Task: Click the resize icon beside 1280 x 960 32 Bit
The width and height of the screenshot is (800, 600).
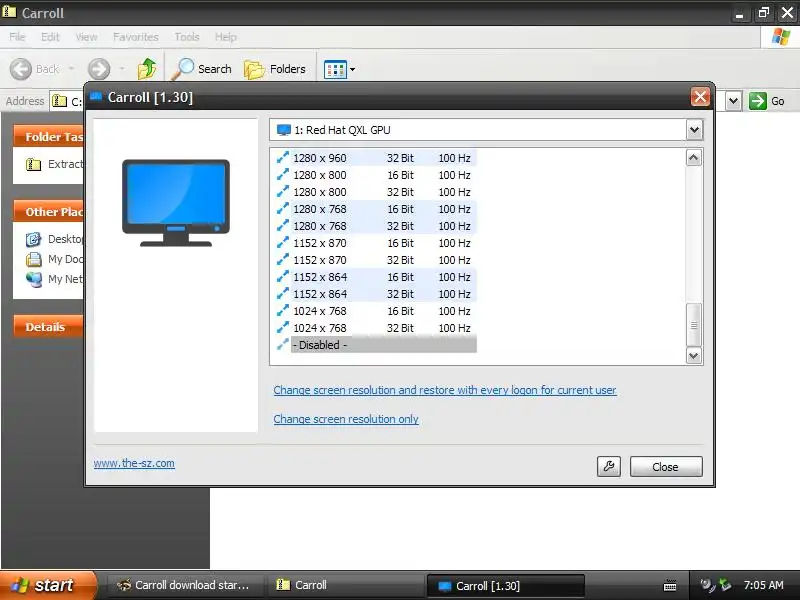Action: click(x=282, y=158)
